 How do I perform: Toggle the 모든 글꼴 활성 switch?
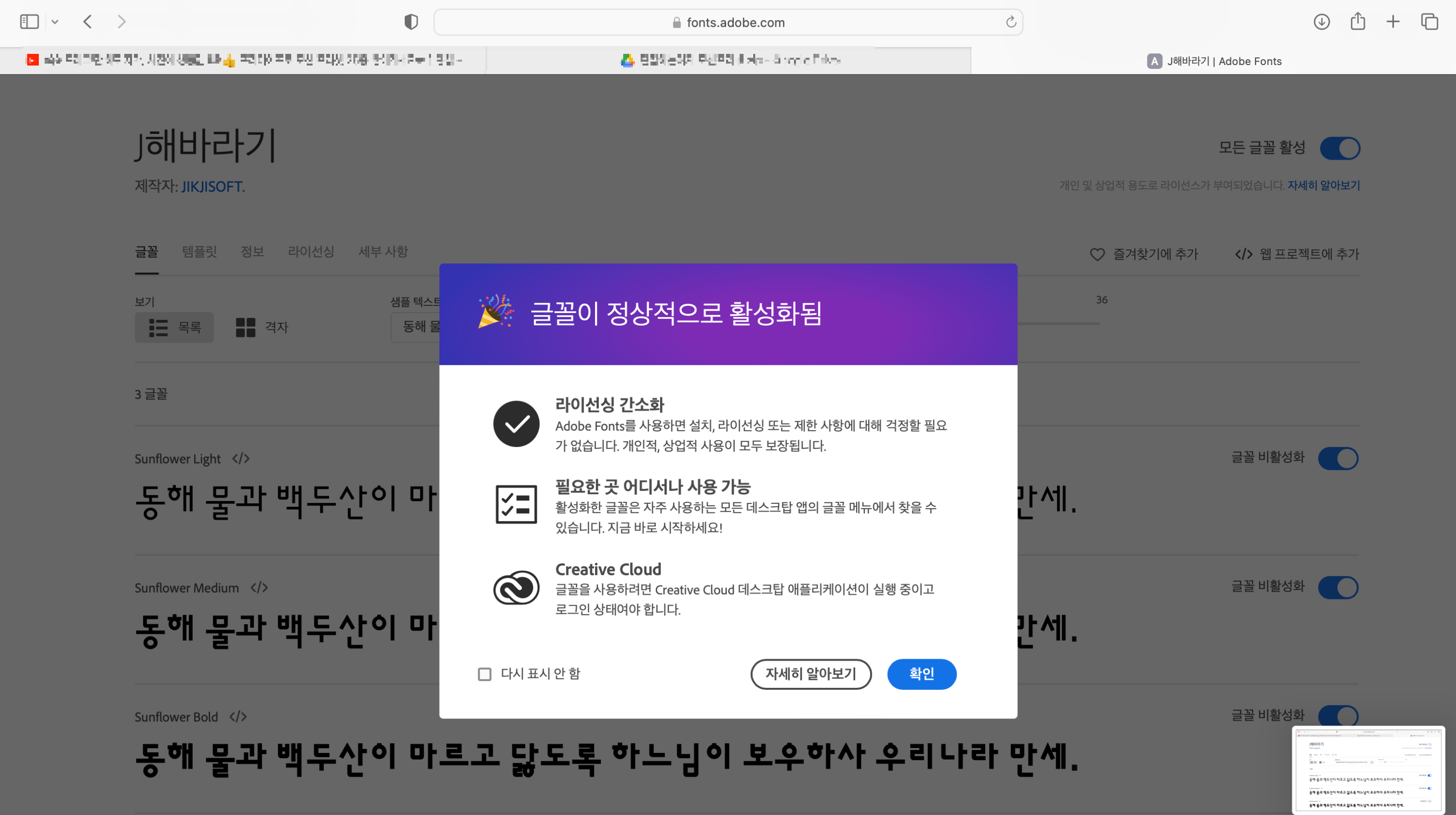pyautogui.click(x=1340, y=148)
